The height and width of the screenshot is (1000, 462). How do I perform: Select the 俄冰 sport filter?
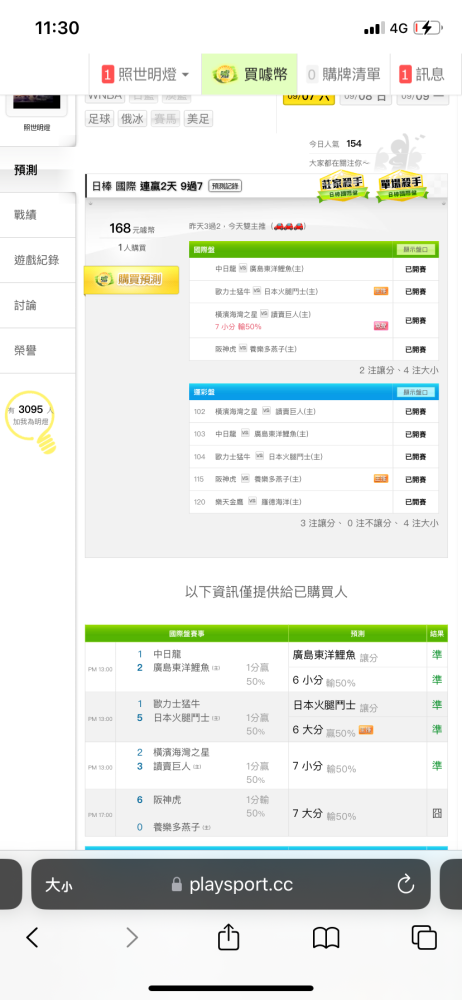[133, 119]
